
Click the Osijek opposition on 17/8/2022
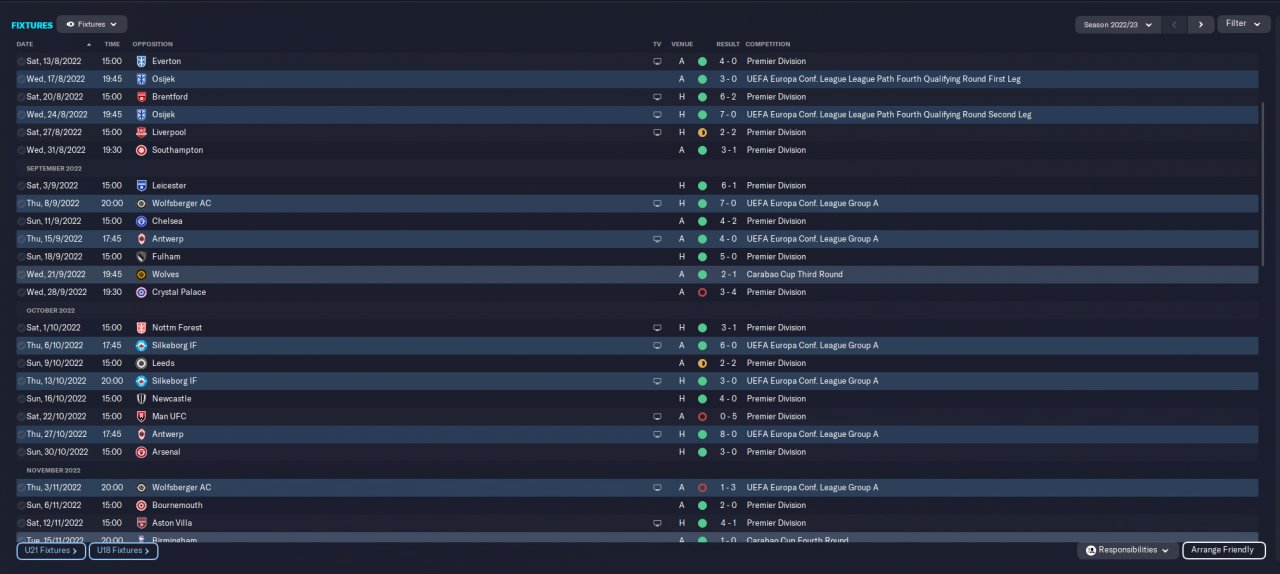click(x=163, y=79)
